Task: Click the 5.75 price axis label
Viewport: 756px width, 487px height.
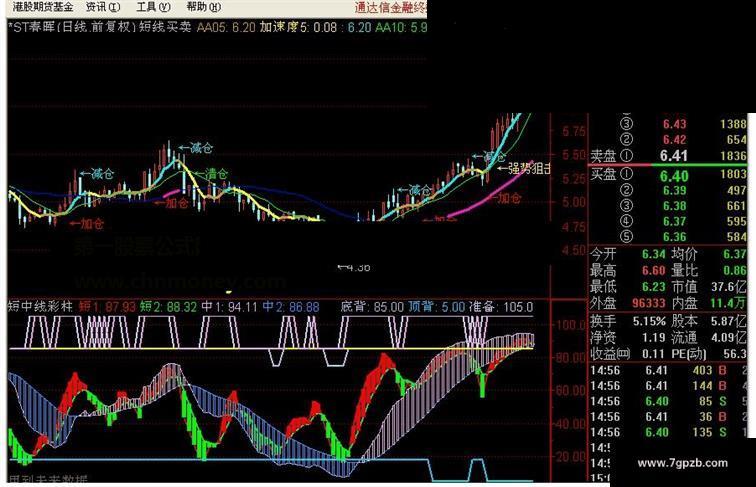Action: point(574,131)
